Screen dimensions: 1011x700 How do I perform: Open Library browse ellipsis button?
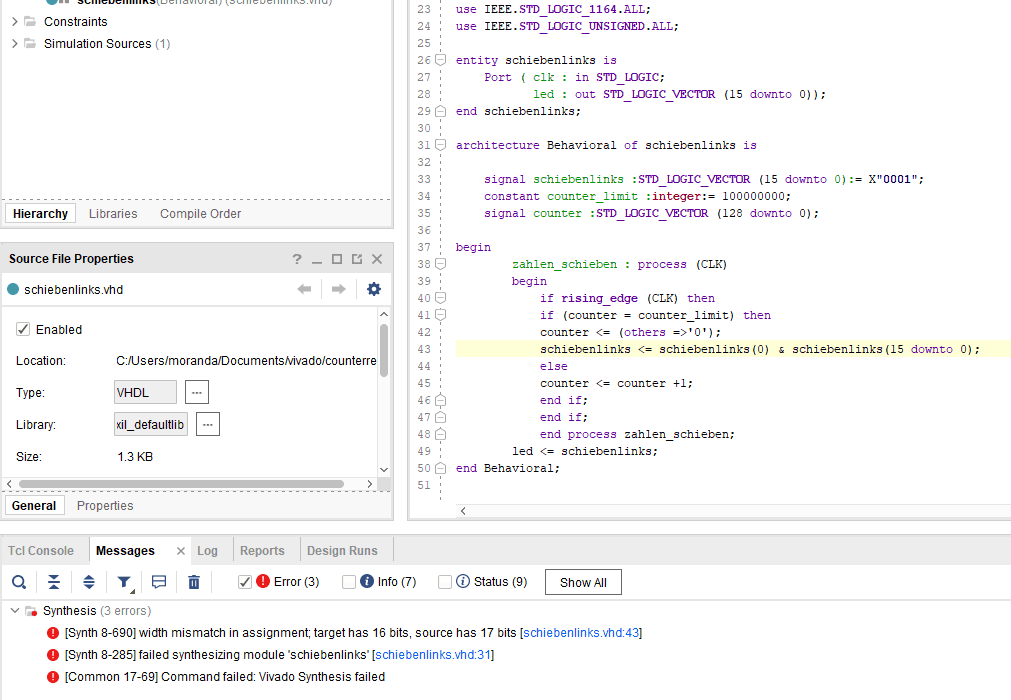pyautogui.click(x=208, y=424)
